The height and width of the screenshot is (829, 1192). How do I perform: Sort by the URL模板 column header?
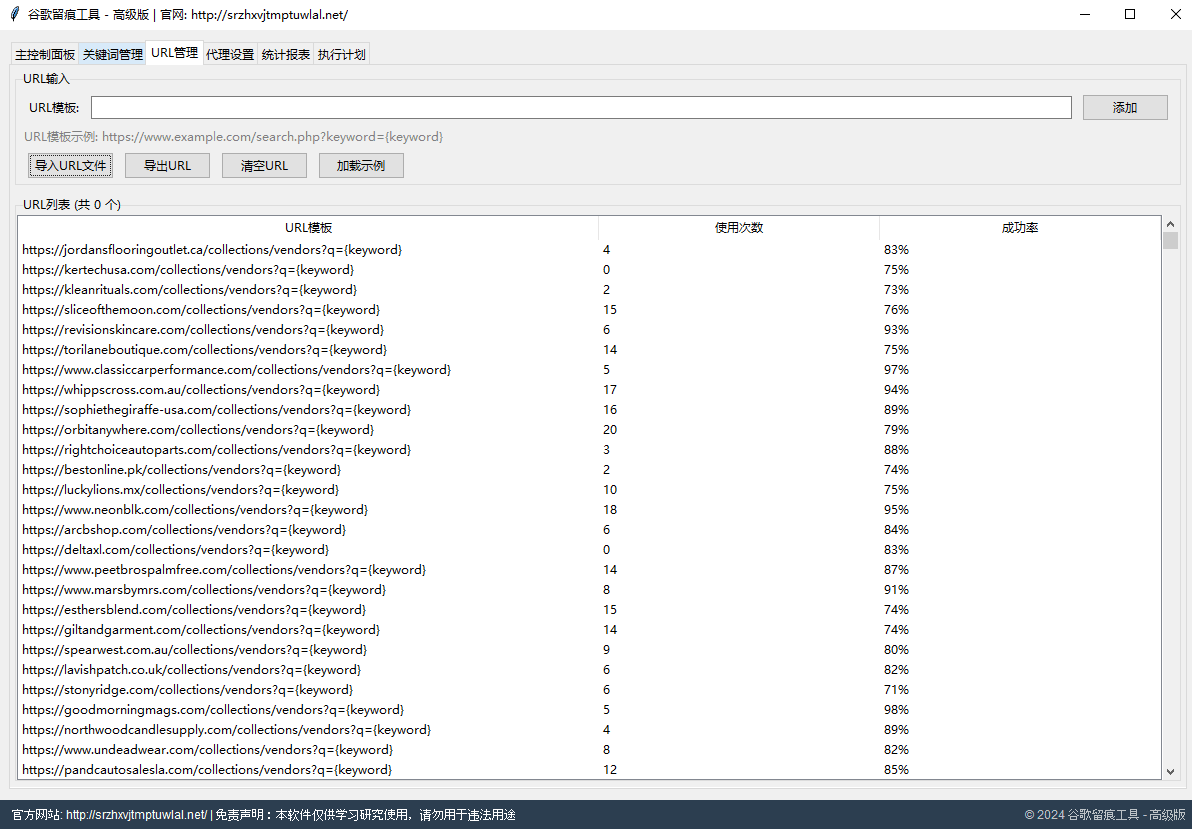click(308, 228)
